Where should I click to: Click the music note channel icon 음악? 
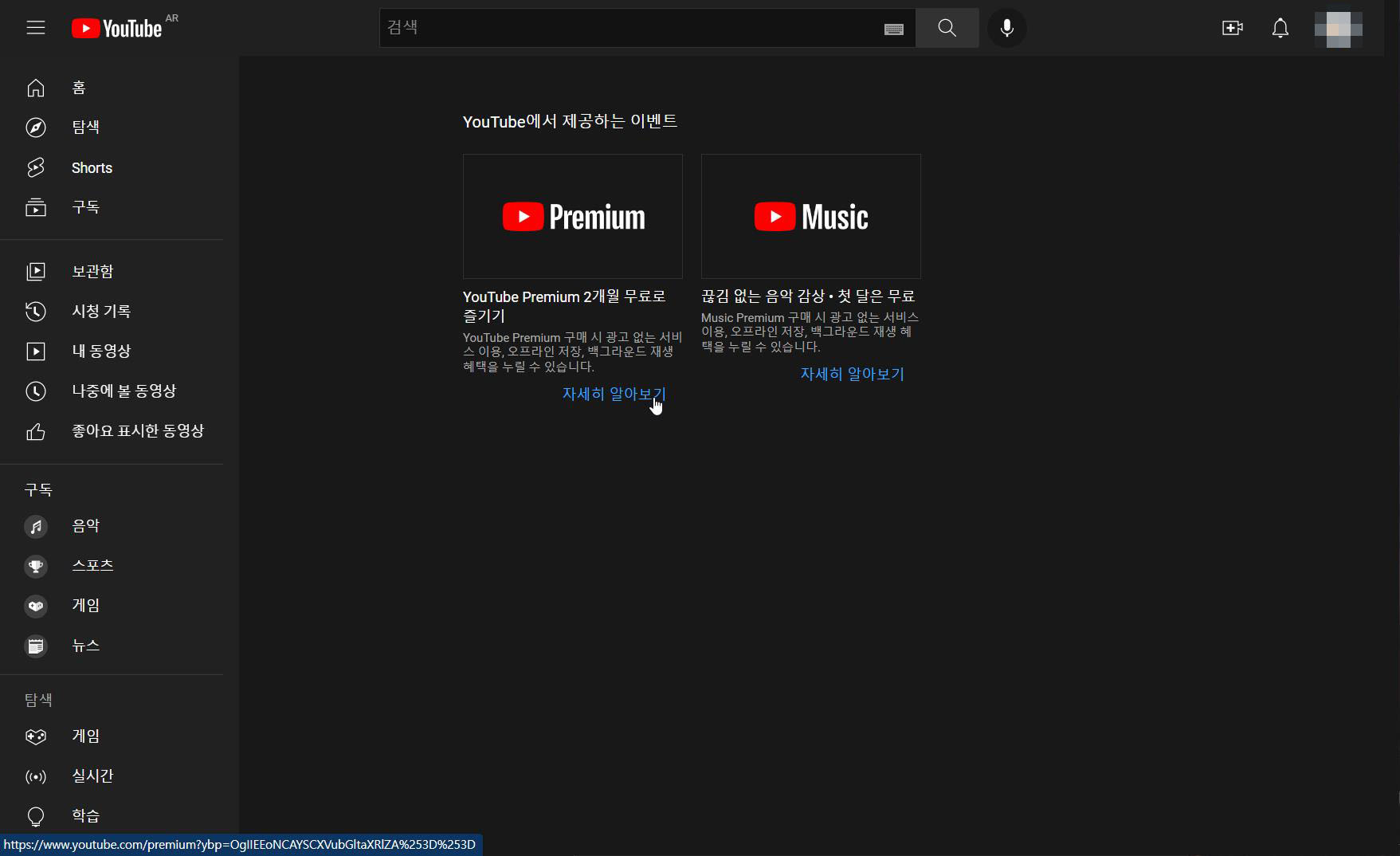tap(36, 526)
